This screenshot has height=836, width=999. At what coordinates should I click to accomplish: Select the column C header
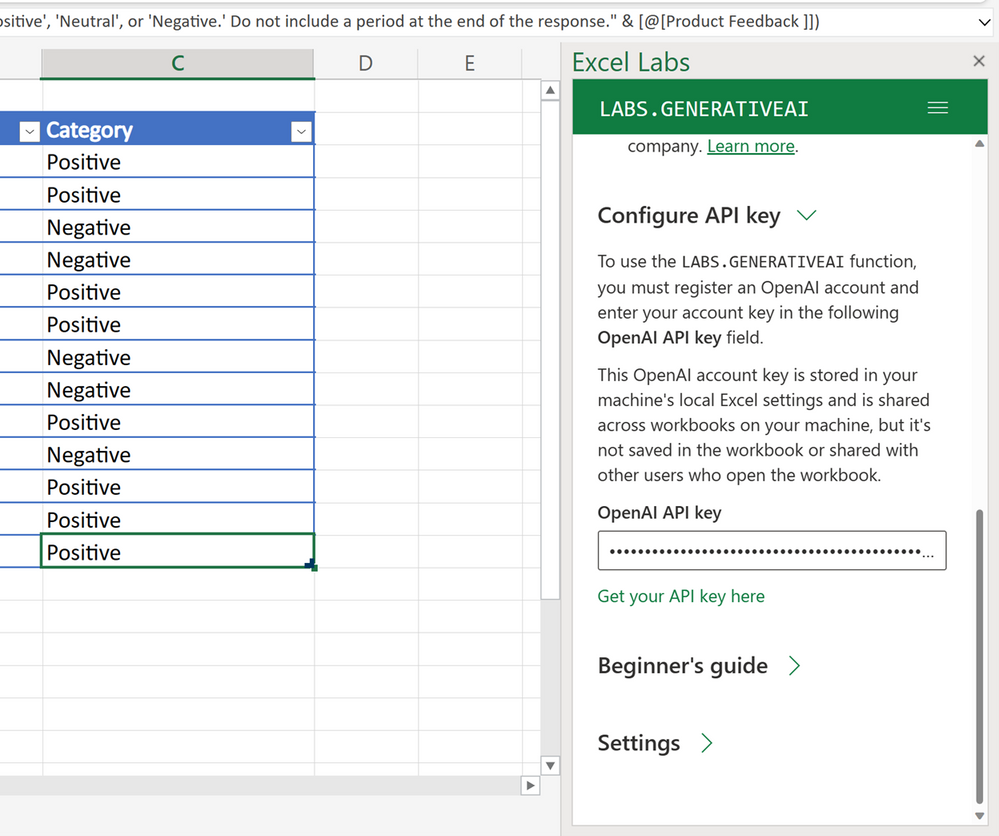tap(177, 62)
